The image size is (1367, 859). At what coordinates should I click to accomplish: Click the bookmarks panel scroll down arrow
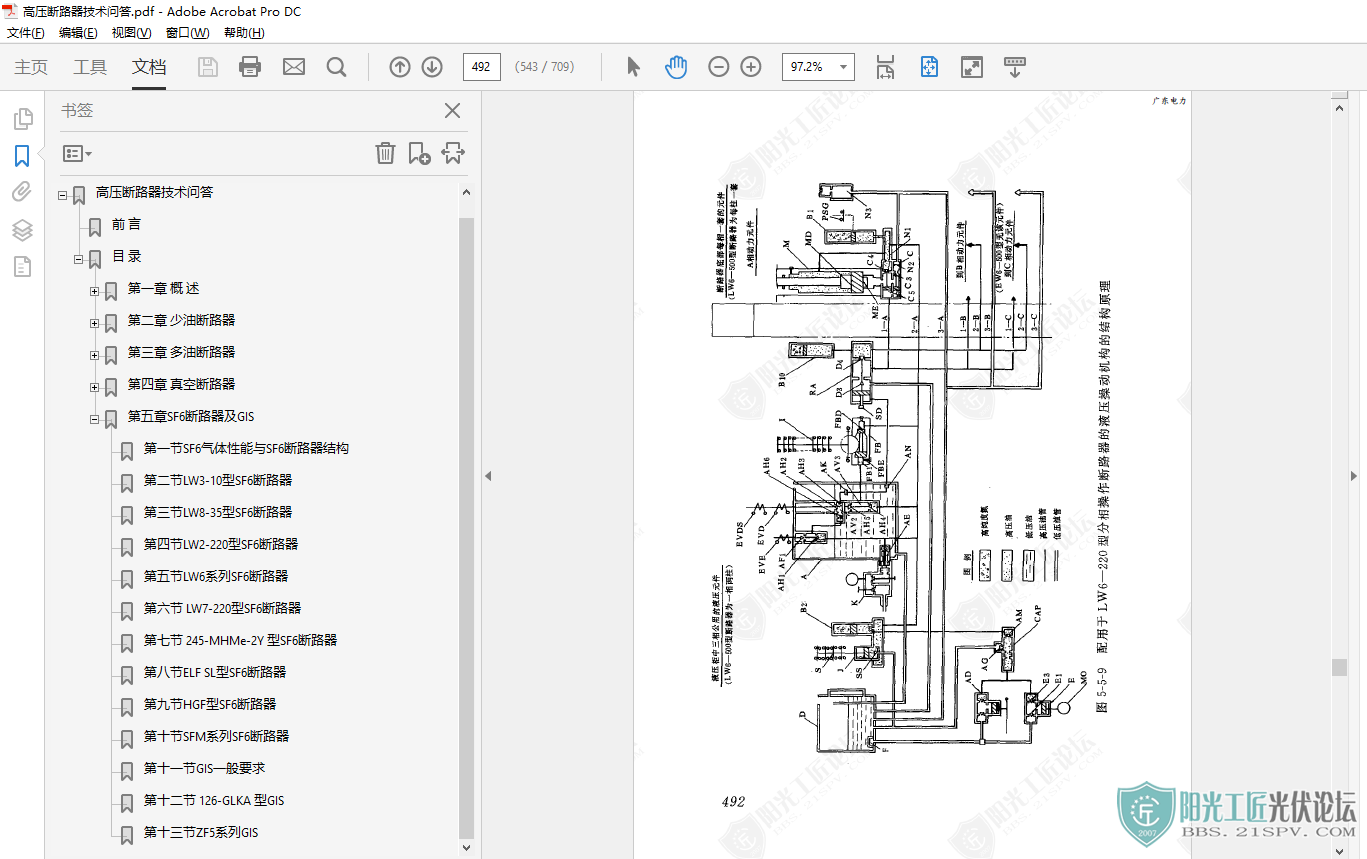tap(466, 847)
